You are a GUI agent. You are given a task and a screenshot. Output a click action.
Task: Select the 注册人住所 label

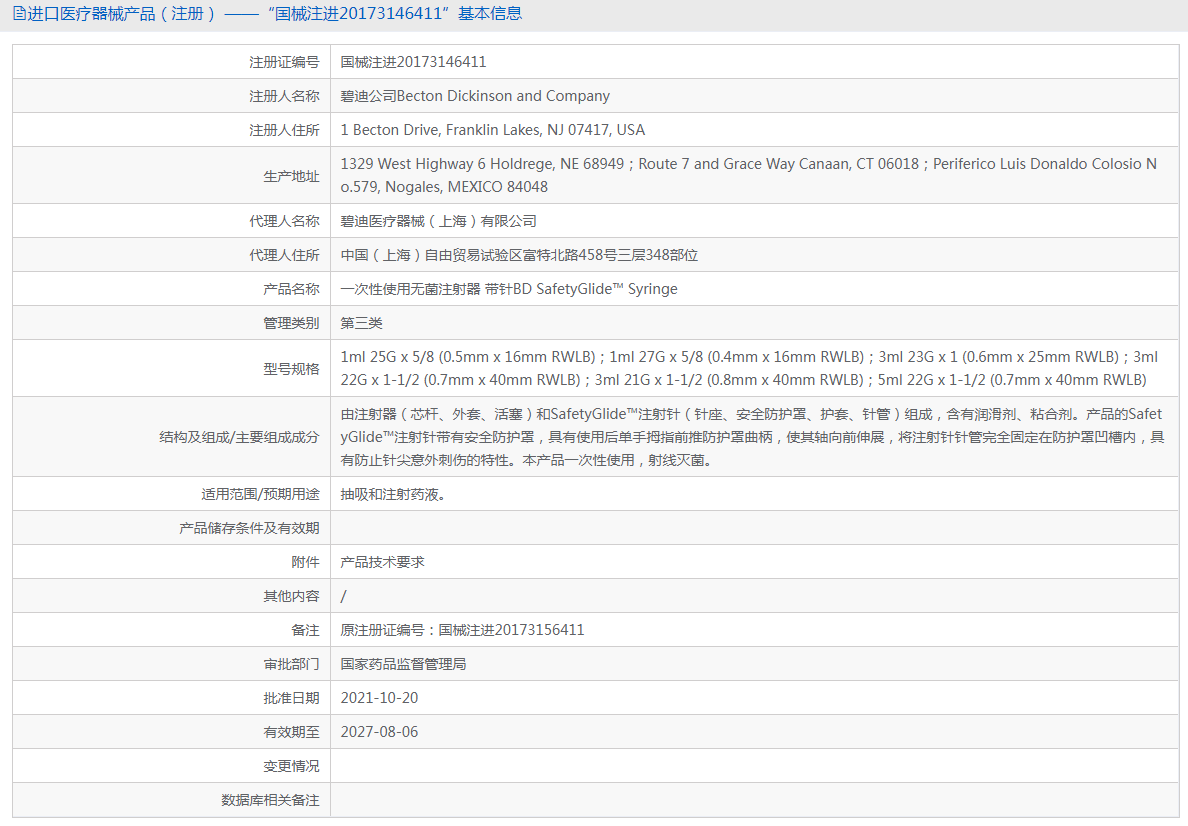284,130
